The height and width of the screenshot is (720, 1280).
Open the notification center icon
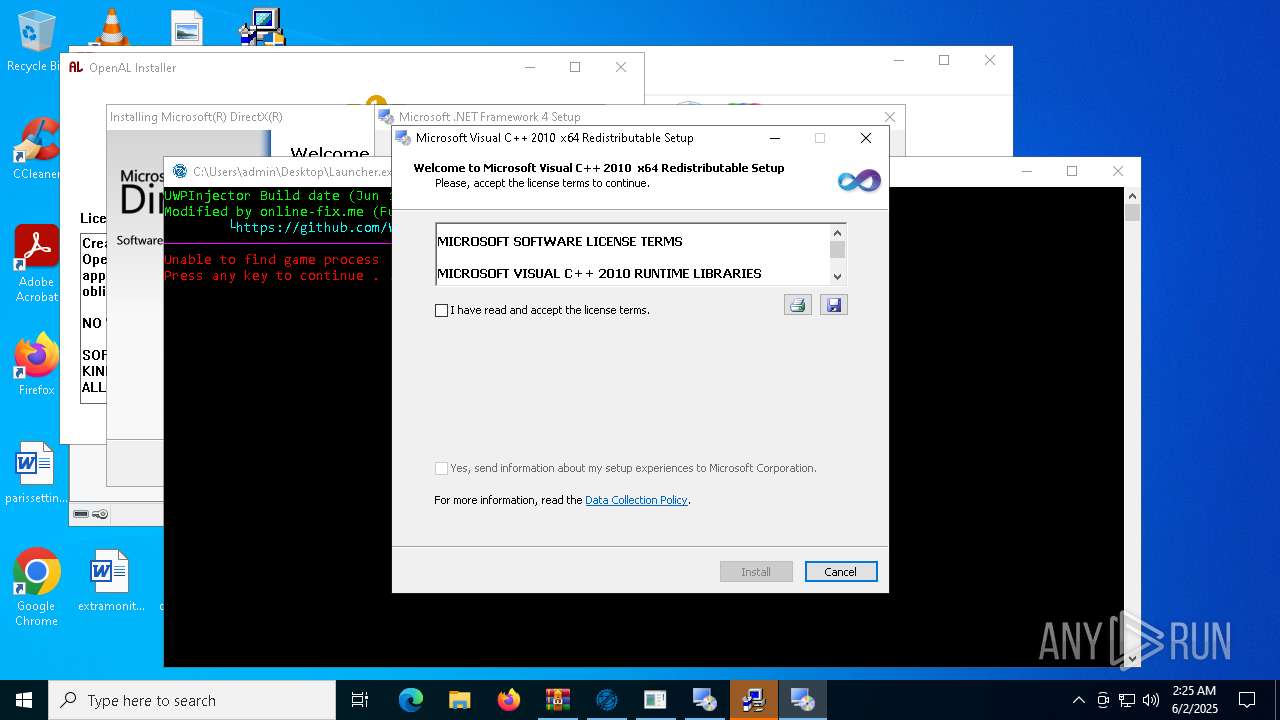click(x=1247, y=700)
